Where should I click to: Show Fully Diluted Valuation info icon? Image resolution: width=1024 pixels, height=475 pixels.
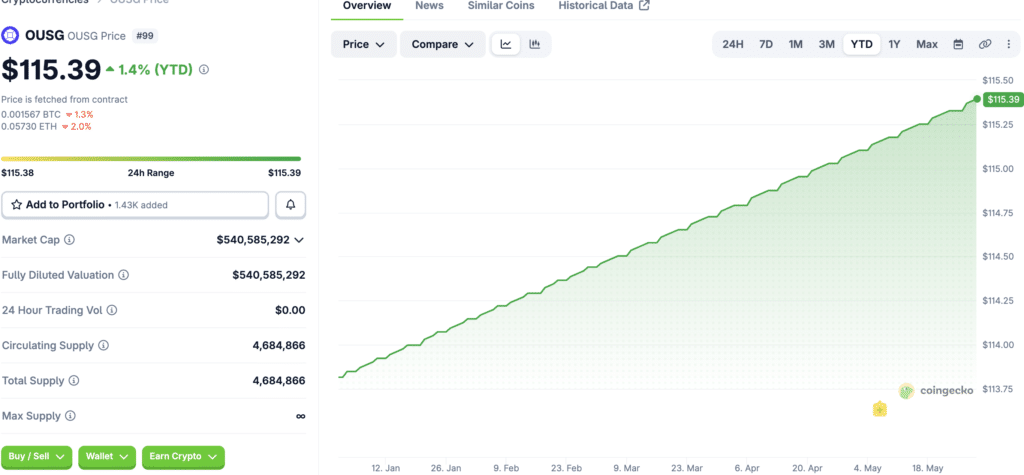[123, 275]
